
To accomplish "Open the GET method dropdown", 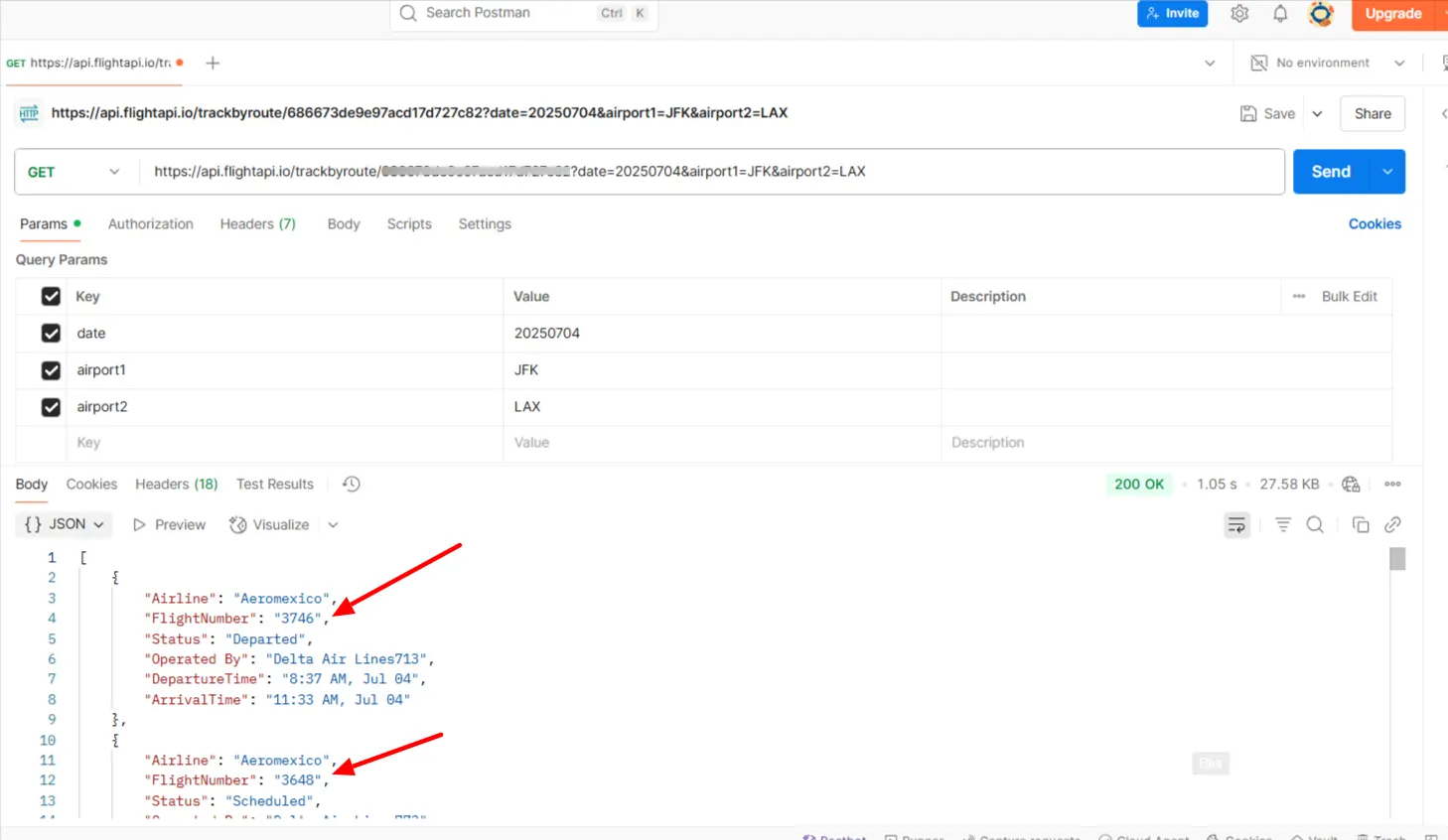I will click(x=73, y=172).
